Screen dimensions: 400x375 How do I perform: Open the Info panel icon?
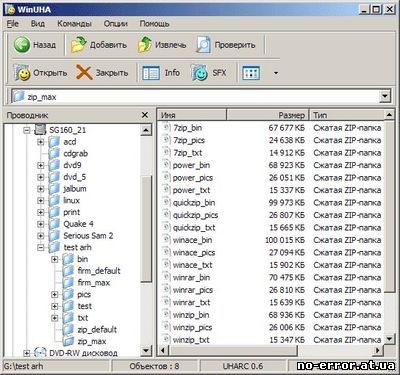point(151,73)
